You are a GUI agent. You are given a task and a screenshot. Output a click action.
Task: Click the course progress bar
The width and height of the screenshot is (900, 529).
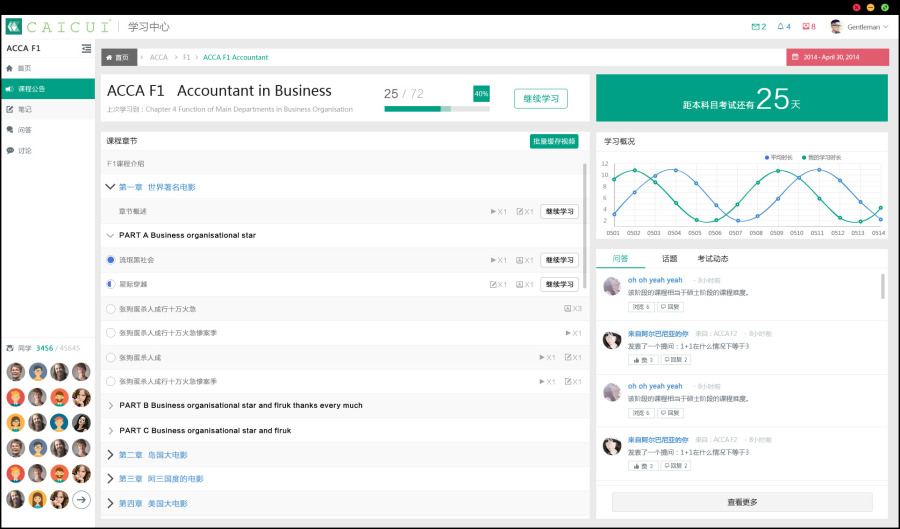[437, 108]
